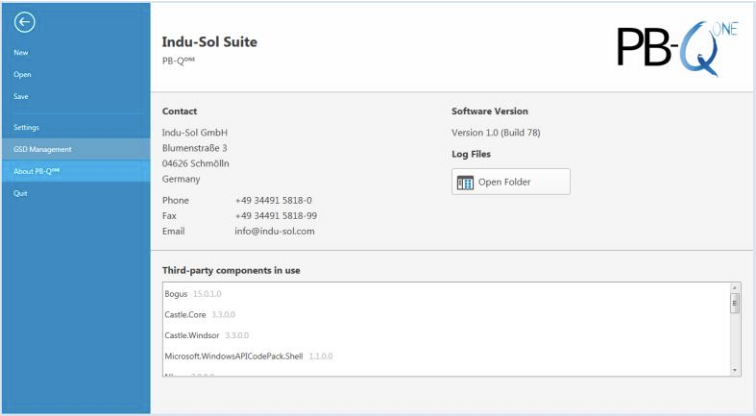Click the info@indu-sol.com email address
The image size is (756, 416).
(274, 231)
